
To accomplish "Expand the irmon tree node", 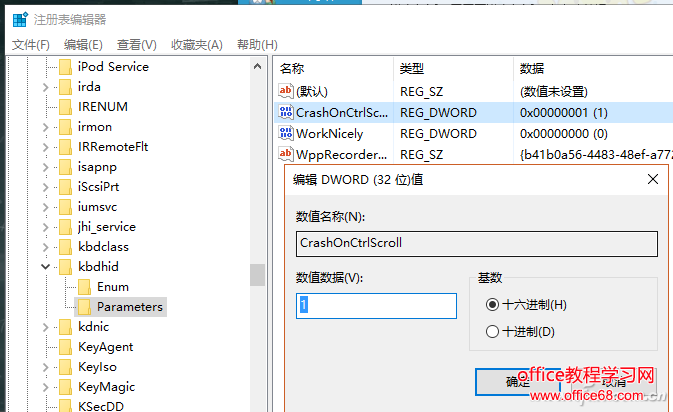I will [x=45, y=127].
